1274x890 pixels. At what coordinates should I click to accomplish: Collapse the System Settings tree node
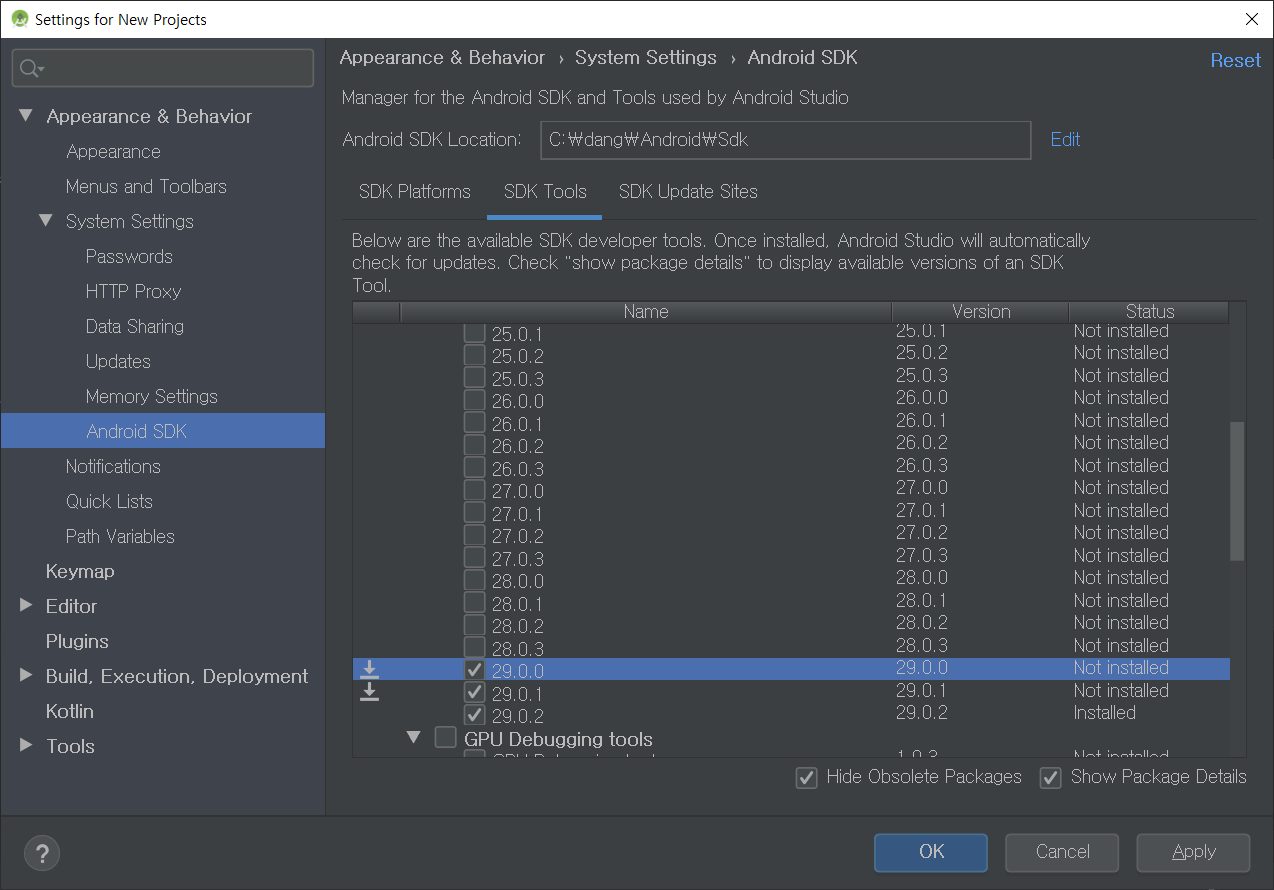click(x=46, y=221)
